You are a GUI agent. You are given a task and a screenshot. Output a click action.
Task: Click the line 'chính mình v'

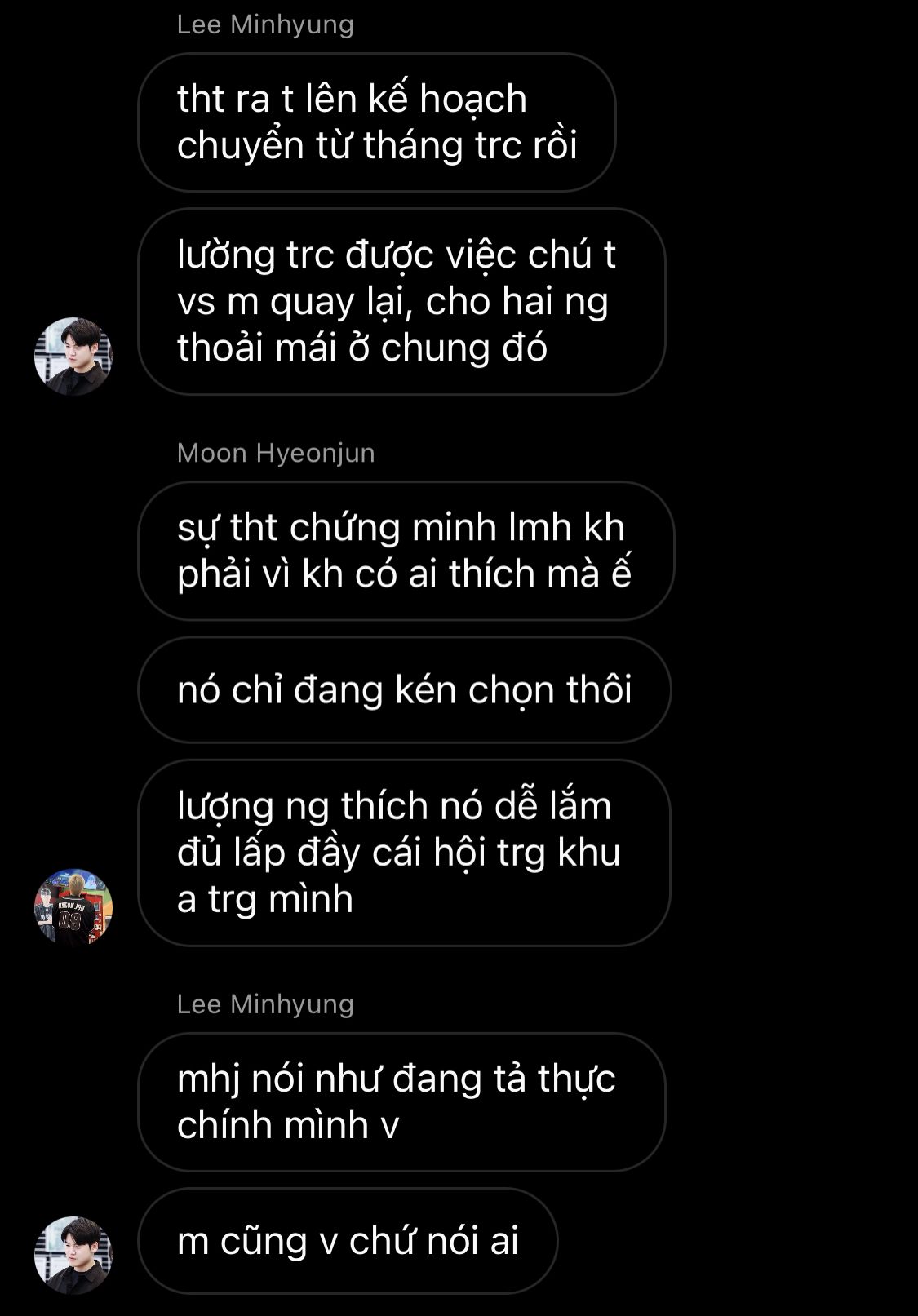pos(288,1126)
